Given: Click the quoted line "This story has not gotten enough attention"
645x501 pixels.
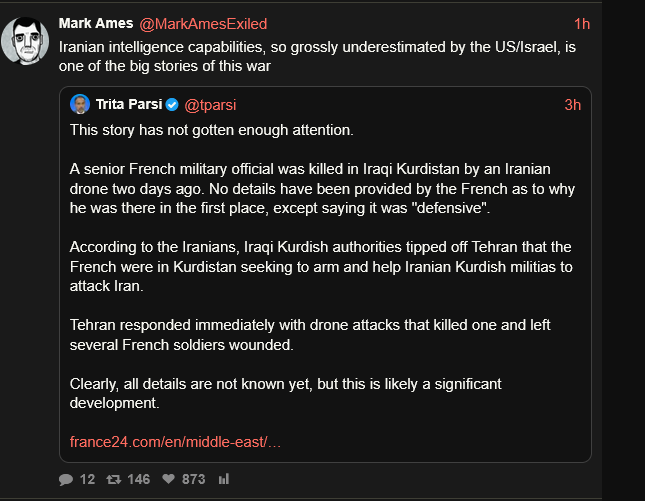Looking at the screenshot, I should [212, 130].
